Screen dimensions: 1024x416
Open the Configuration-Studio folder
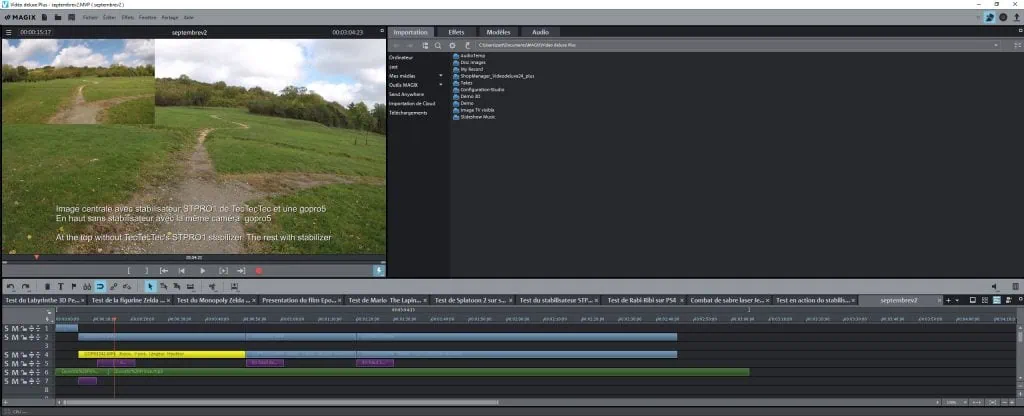point(478,89)
